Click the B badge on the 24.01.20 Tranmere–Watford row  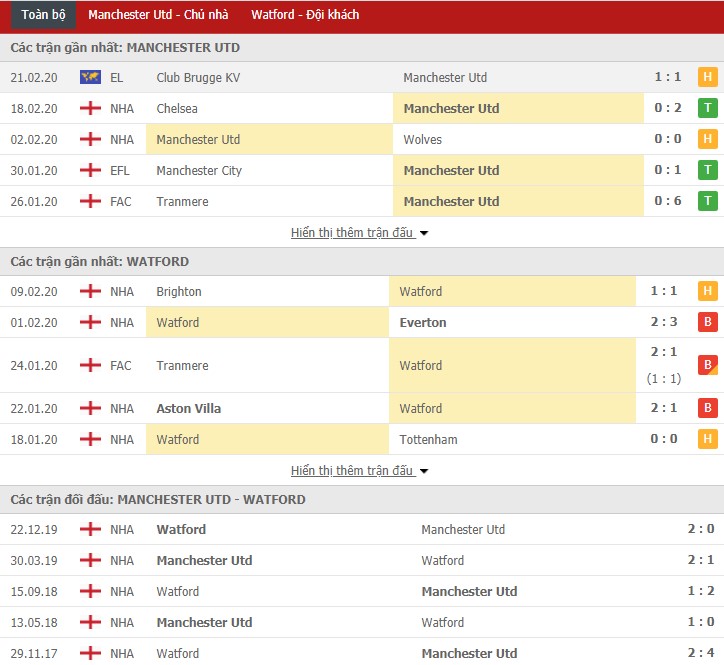click(707, 365)
